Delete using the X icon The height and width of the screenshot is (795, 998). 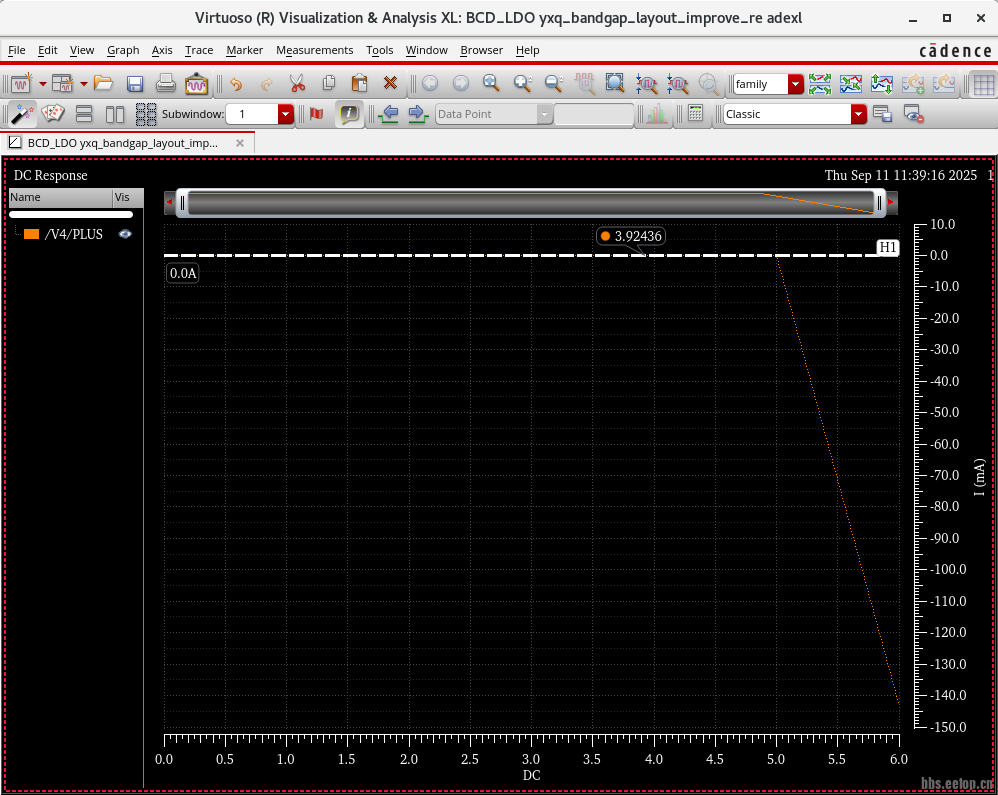(390, 83)
